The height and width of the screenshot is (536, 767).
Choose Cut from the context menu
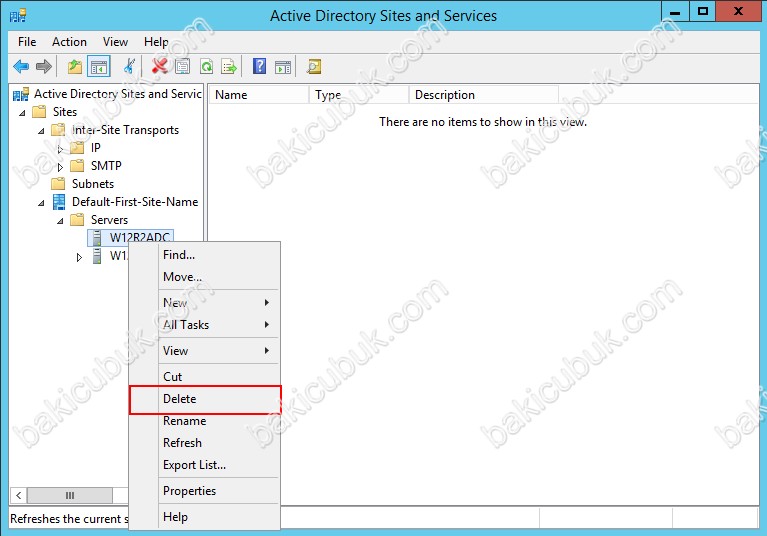[205, 377]
